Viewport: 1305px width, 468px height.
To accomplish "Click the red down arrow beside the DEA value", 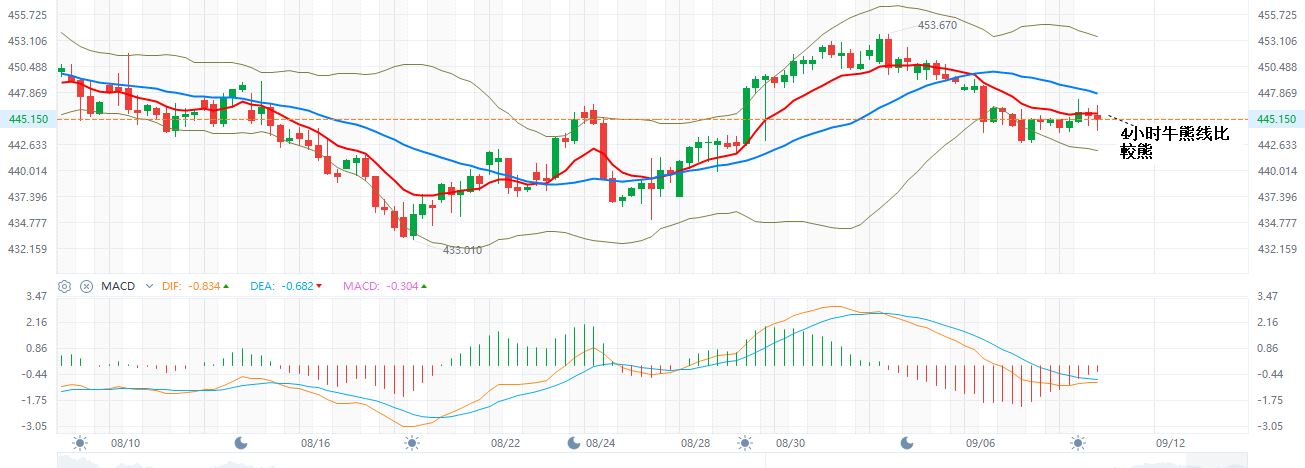I will coord(319,286).
